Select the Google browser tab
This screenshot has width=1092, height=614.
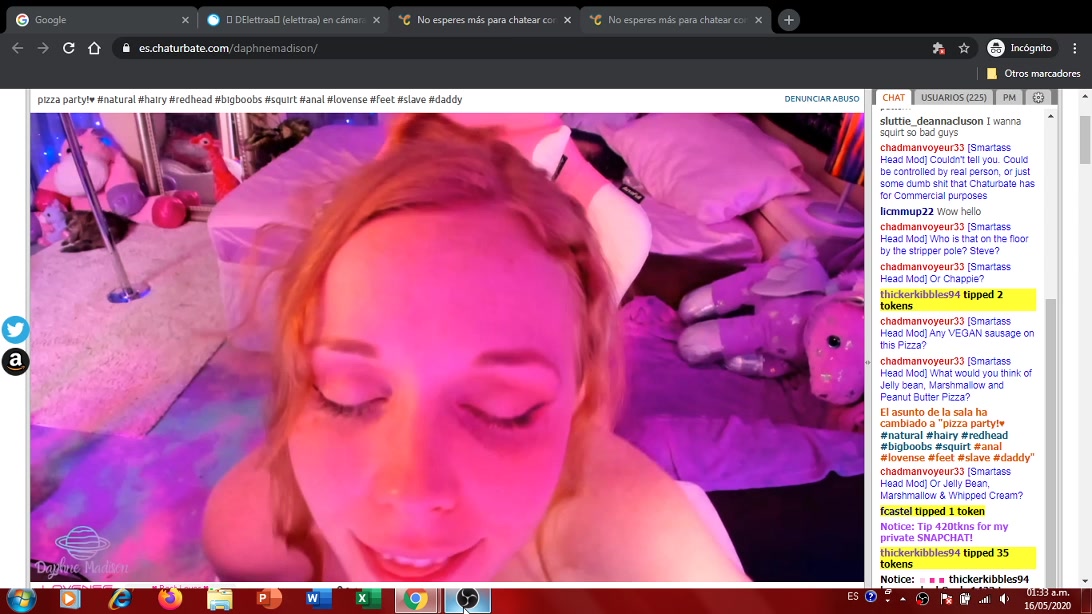coord(100,20)
